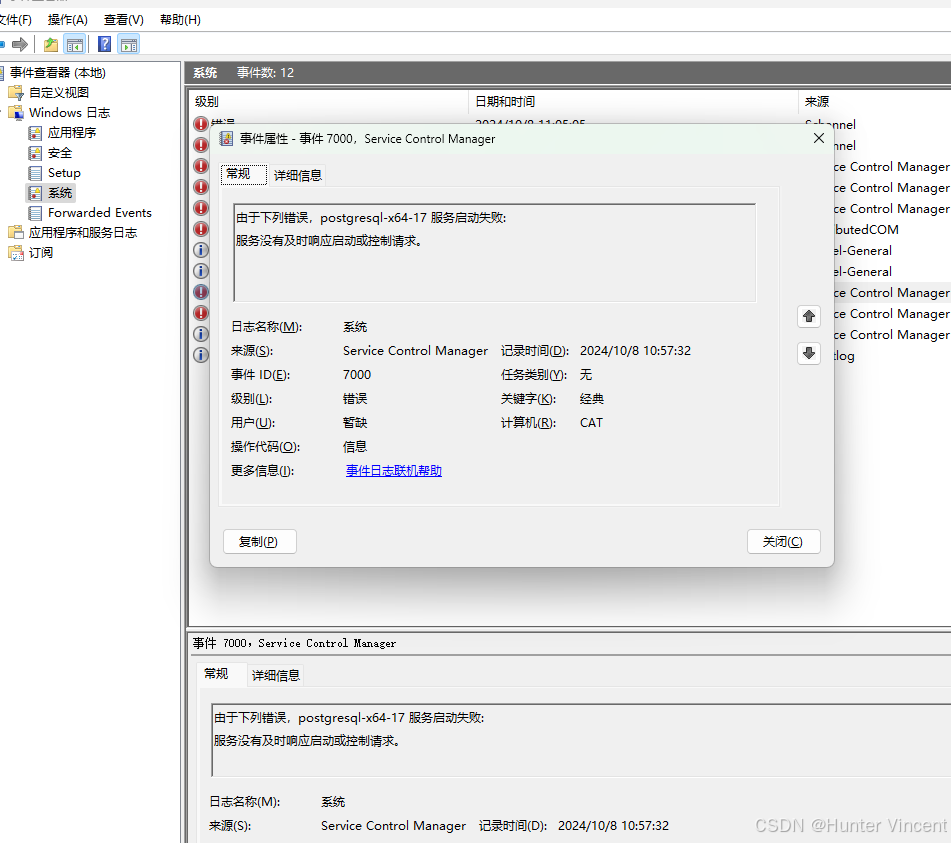Click the 复制(P) button
951x843 pixels.
[x=259, y=541]
